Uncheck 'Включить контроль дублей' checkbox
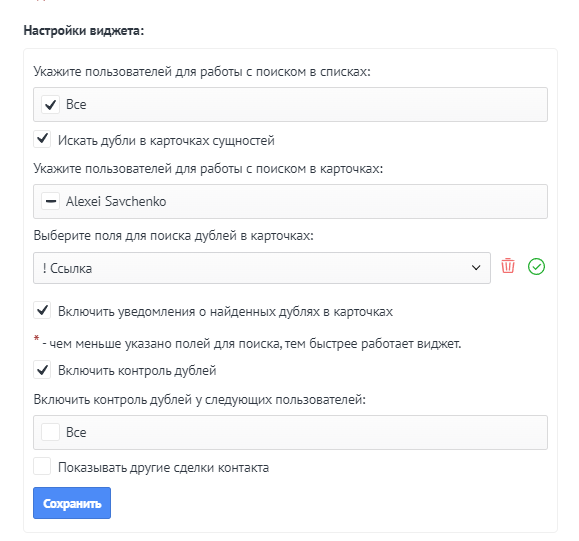Image resolution: width=579 pixels, height=541 pixels. [42, 370]
